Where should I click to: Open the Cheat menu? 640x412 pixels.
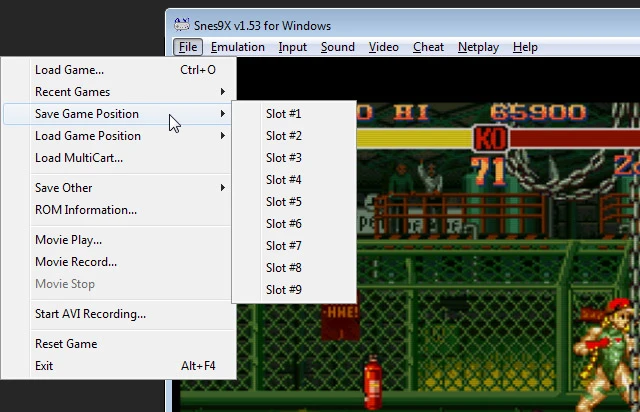click(x=428, y=47)
